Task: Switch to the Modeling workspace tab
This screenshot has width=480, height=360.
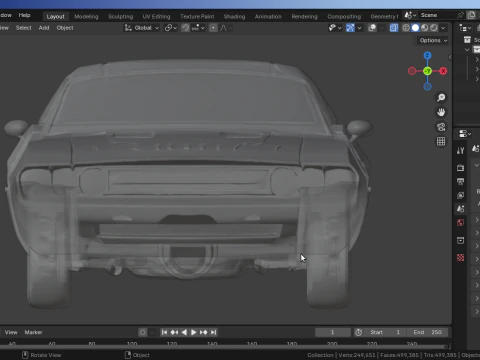Action: [x=86, y=16]
